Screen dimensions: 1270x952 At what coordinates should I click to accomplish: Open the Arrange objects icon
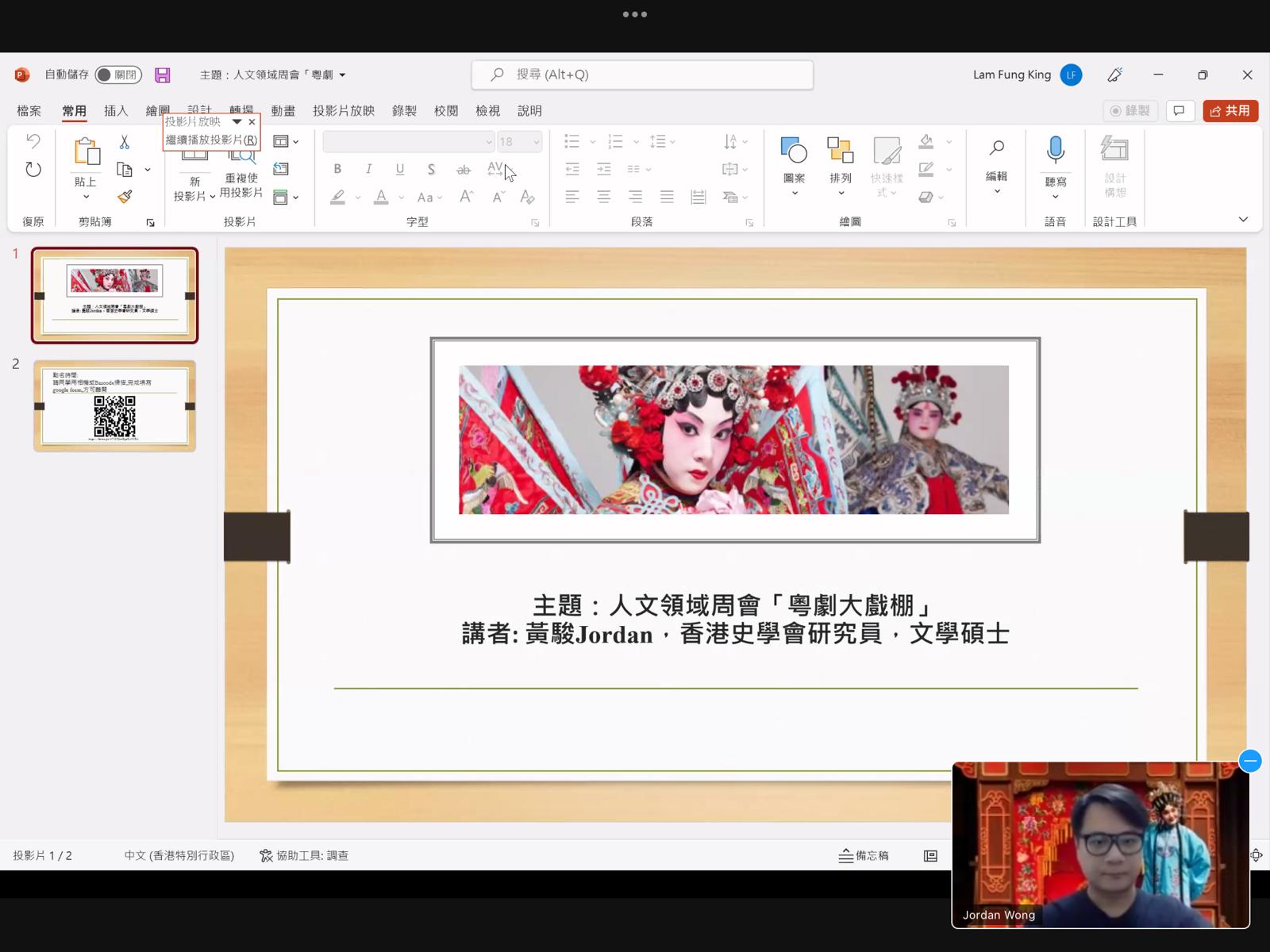[840, 150]
